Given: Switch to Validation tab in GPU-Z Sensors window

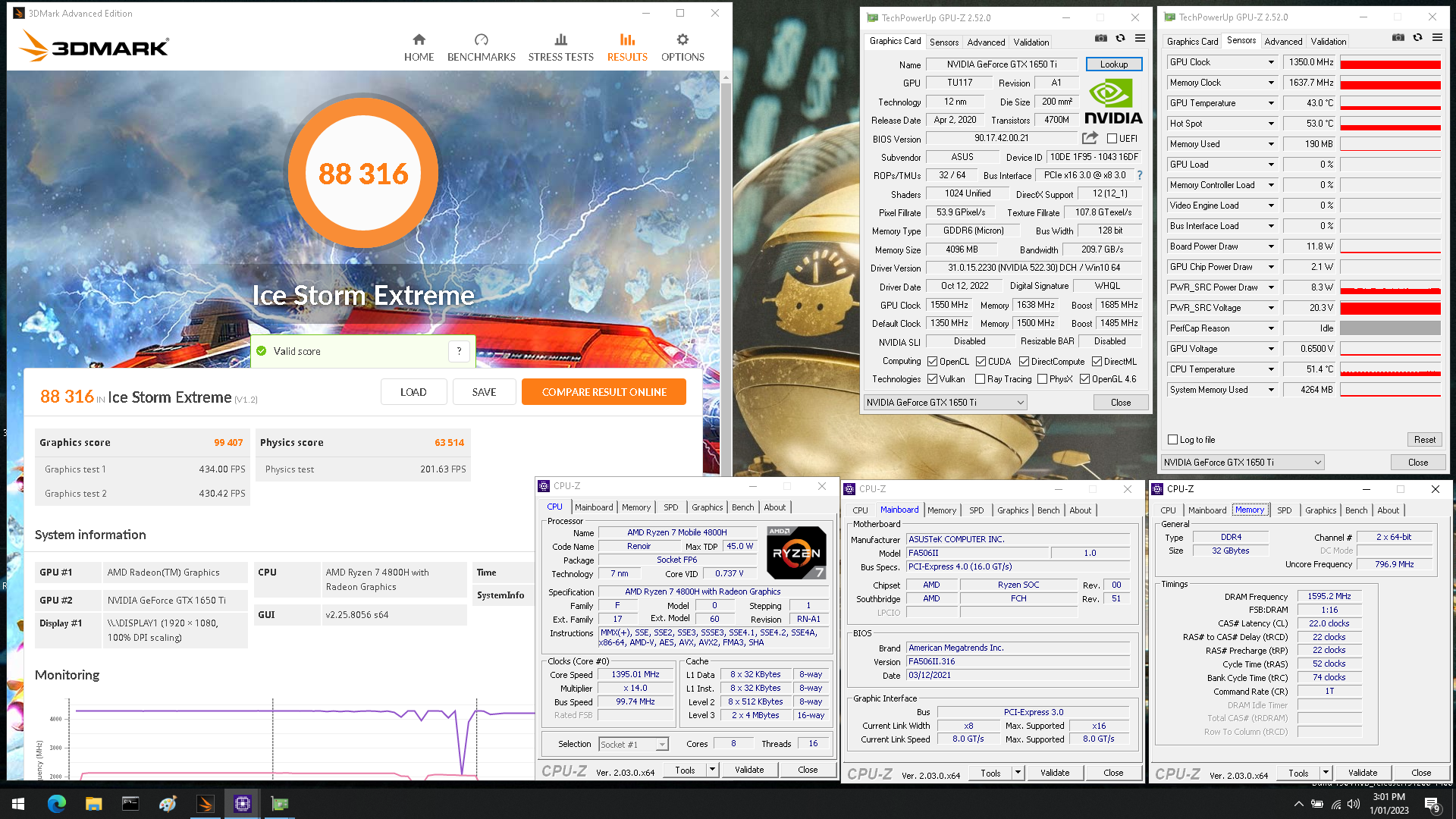Looking at the screenshot, I should point(1329,42).
